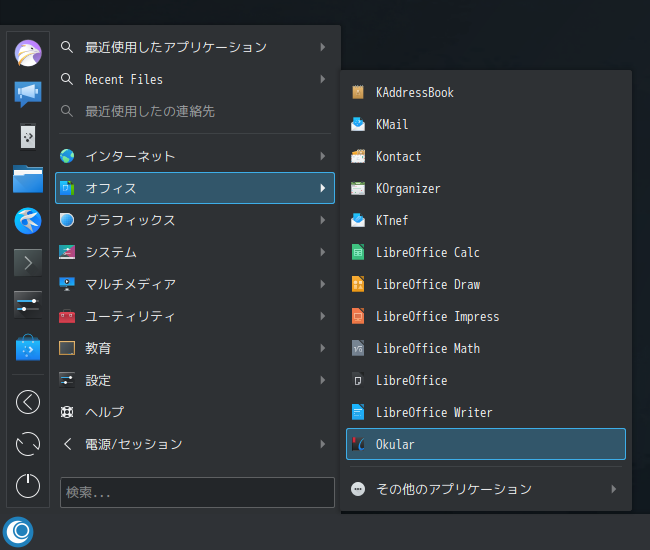This screenshot has width=650, height=550.
Task: Click the application launcher button on taskbar
Action: (x=18, y=531)
